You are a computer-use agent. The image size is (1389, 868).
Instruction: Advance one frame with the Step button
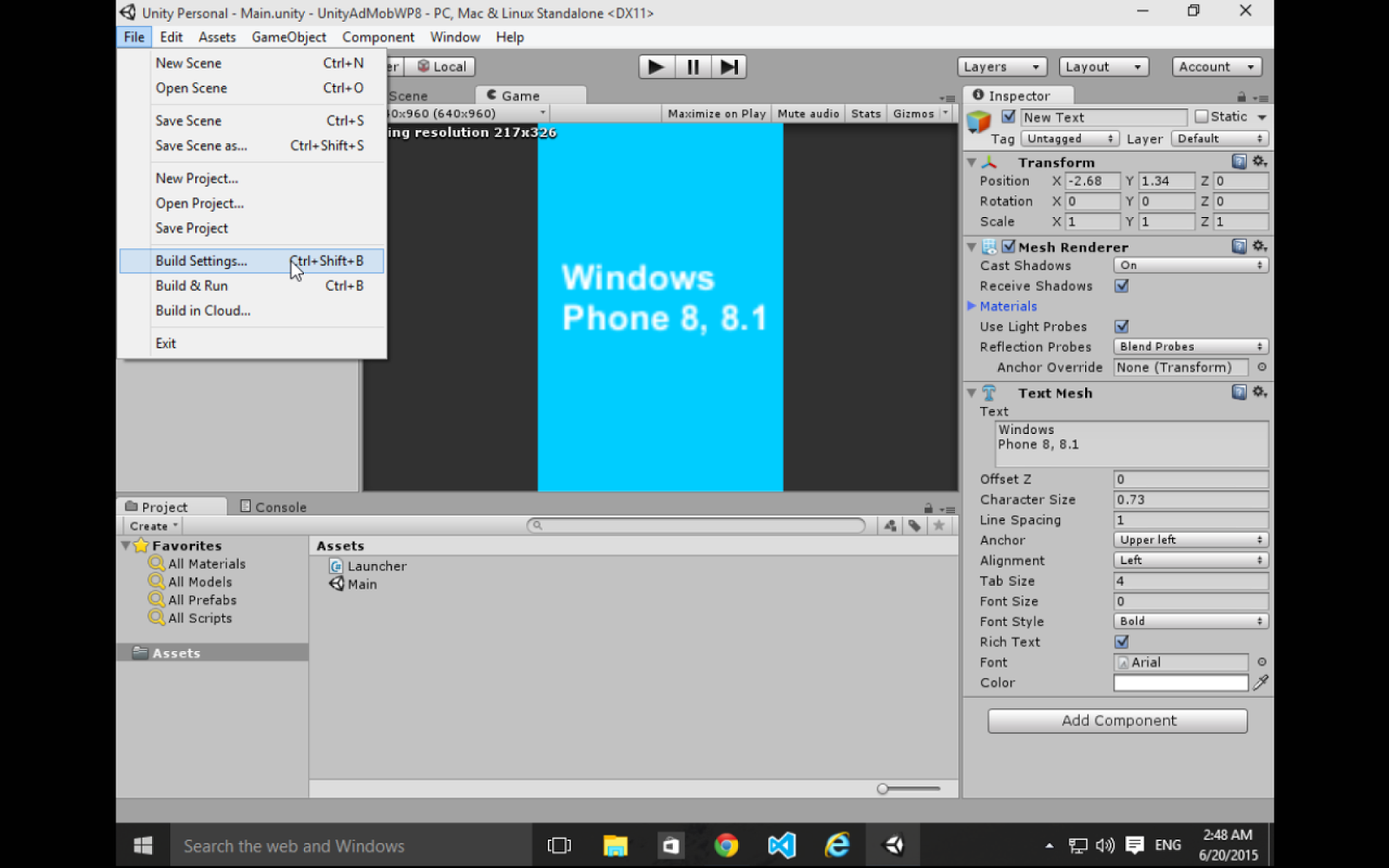pos(729,67)
